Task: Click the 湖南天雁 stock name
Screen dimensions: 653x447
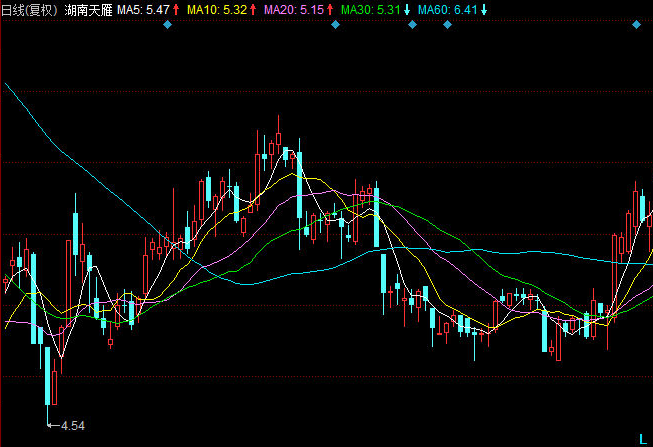Action: 89,10
